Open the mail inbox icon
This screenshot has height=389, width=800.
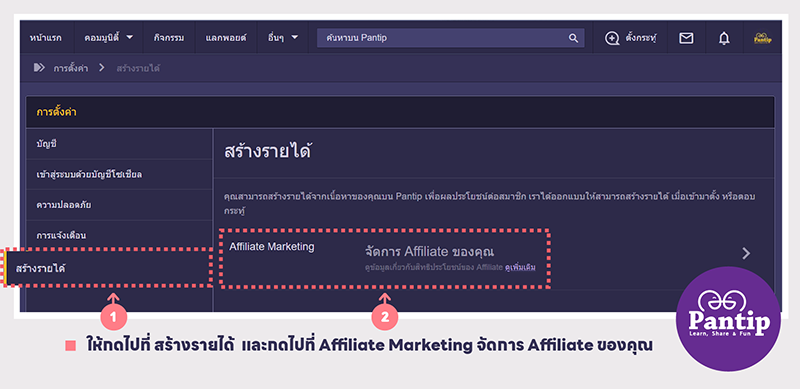click(686, 38)
